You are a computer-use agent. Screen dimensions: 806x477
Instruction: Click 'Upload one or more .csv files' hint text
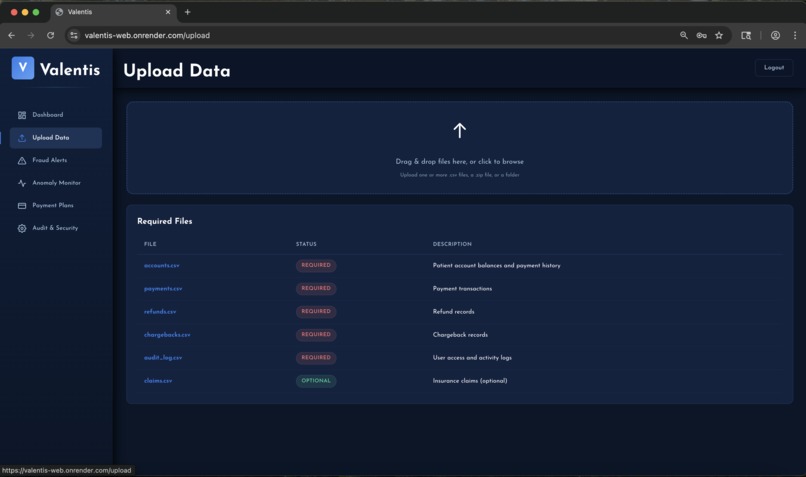coord(460,175)
